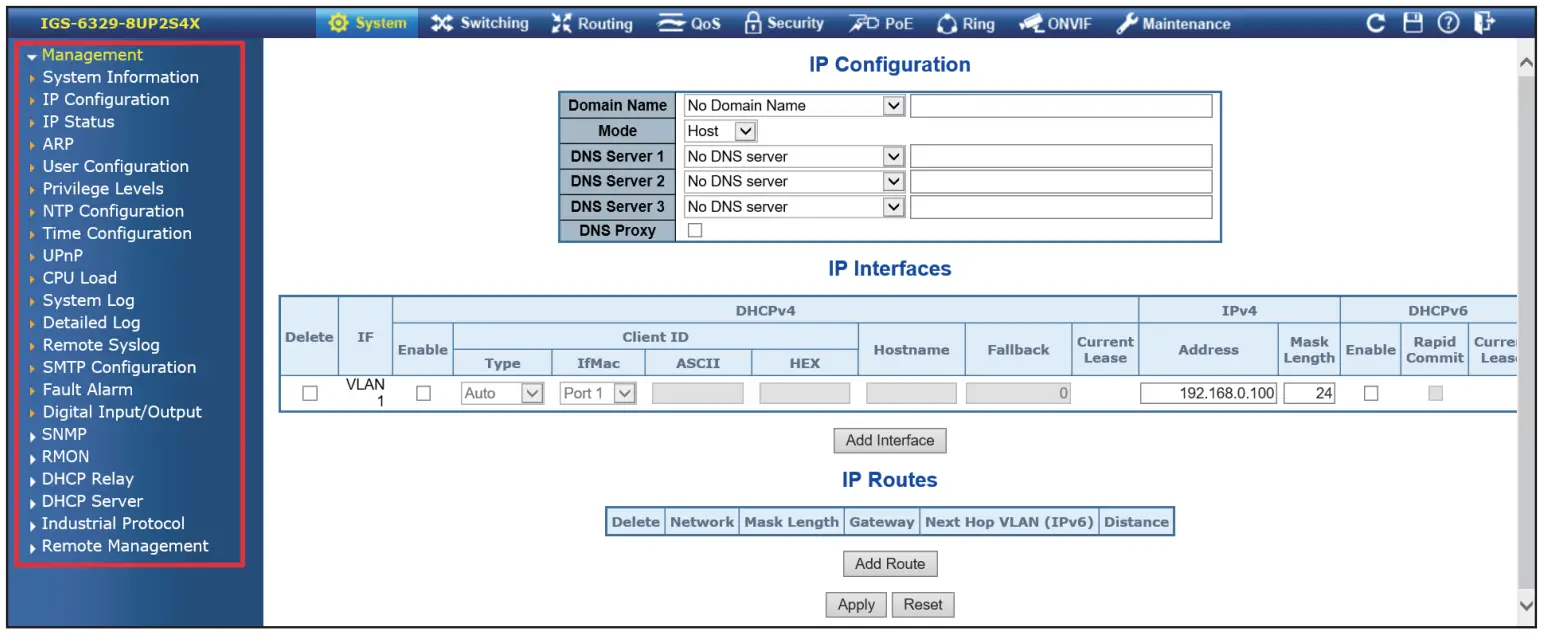
Task: Open the Switching menu tab
Action: 480,23
